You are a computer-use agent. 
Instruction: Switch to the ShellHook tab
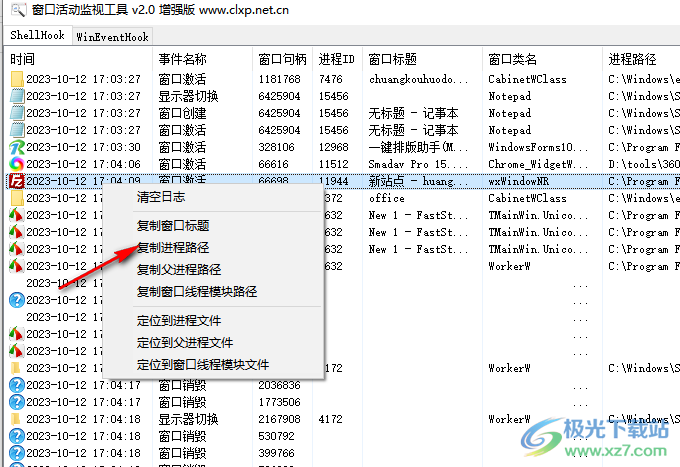point(37,36)
